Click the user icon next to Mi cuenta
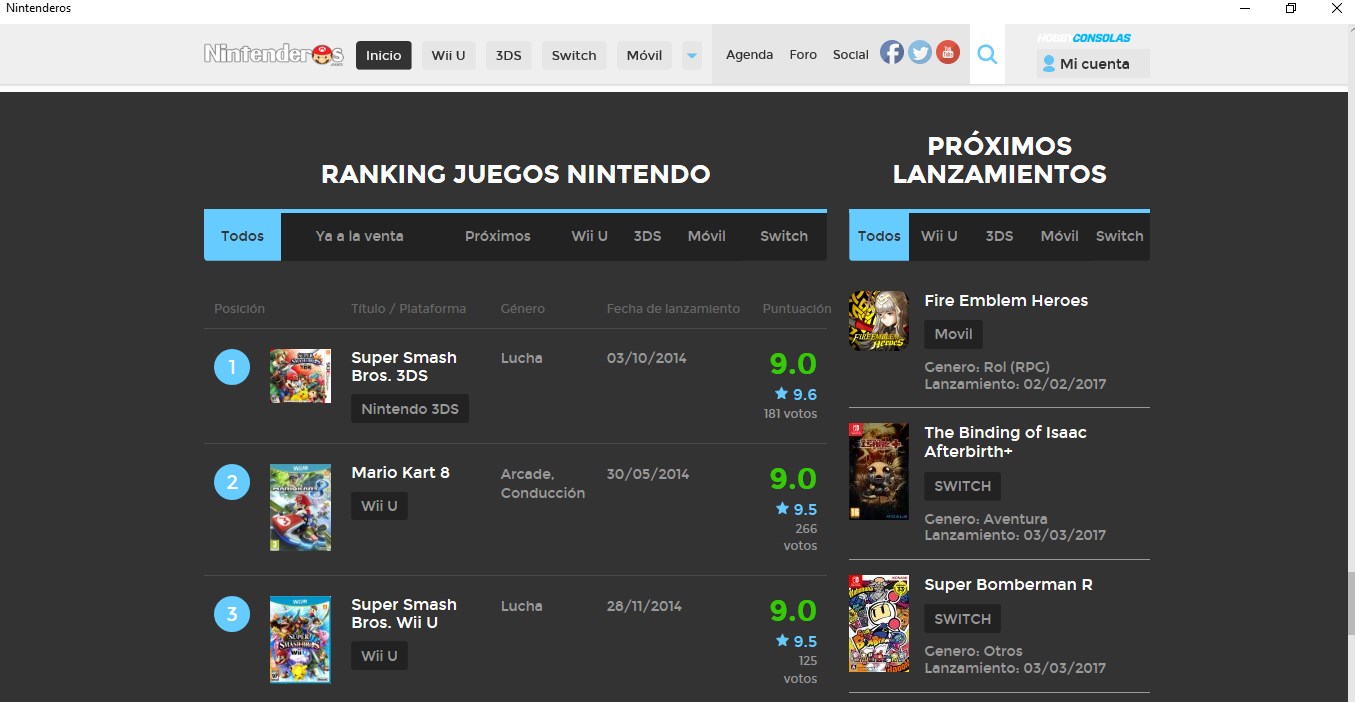Viewport: 1355px width, 702px height. [x=1048, y=63]
